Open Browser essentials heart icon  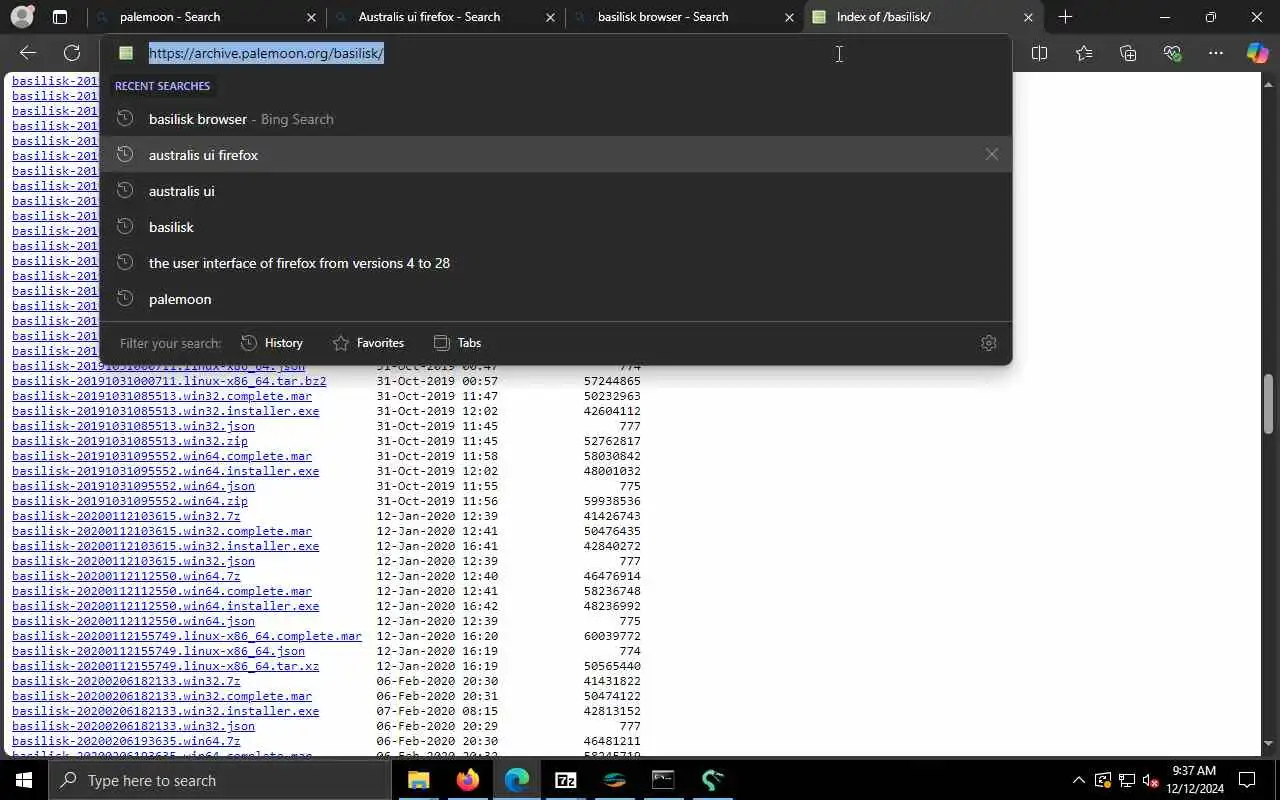1172,53
